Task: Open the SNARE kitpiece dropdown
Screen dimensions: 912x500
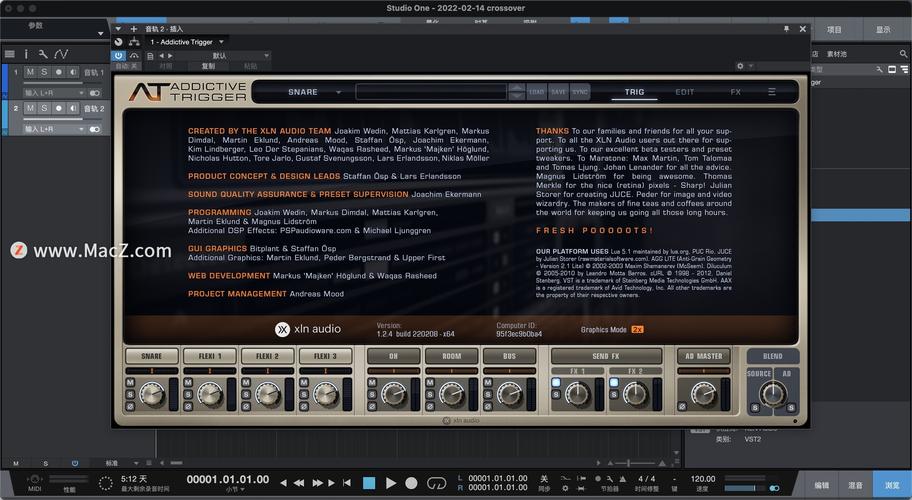Action: click(314, 92)
